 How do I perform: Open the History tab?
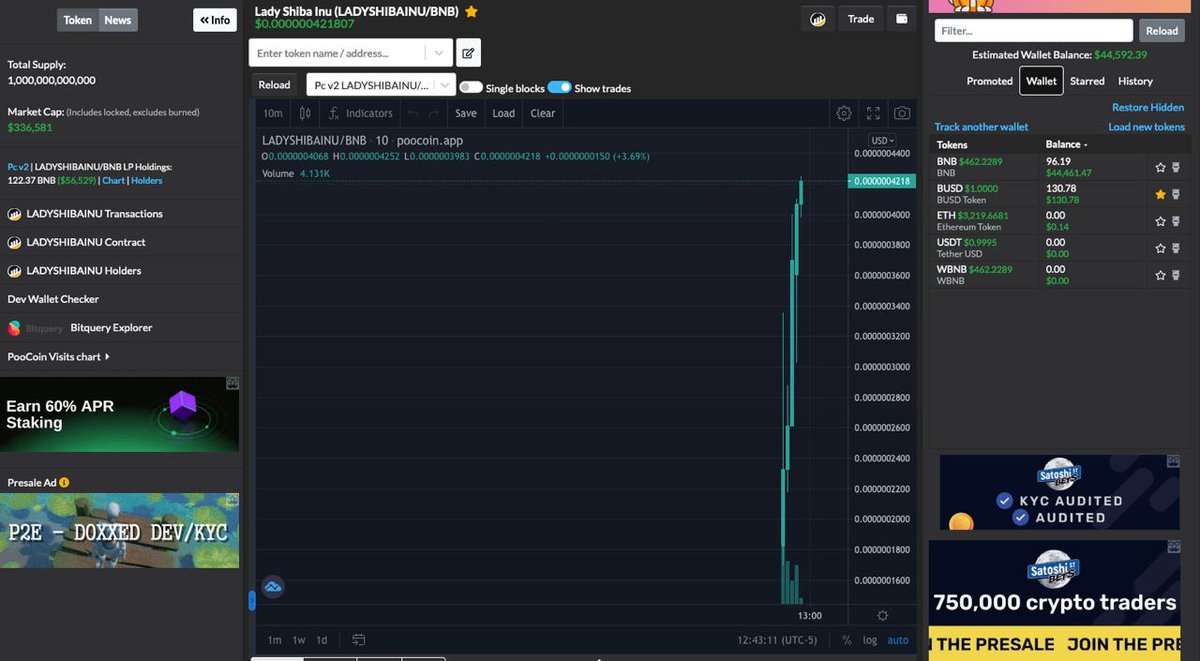(x=1135, y=81)
